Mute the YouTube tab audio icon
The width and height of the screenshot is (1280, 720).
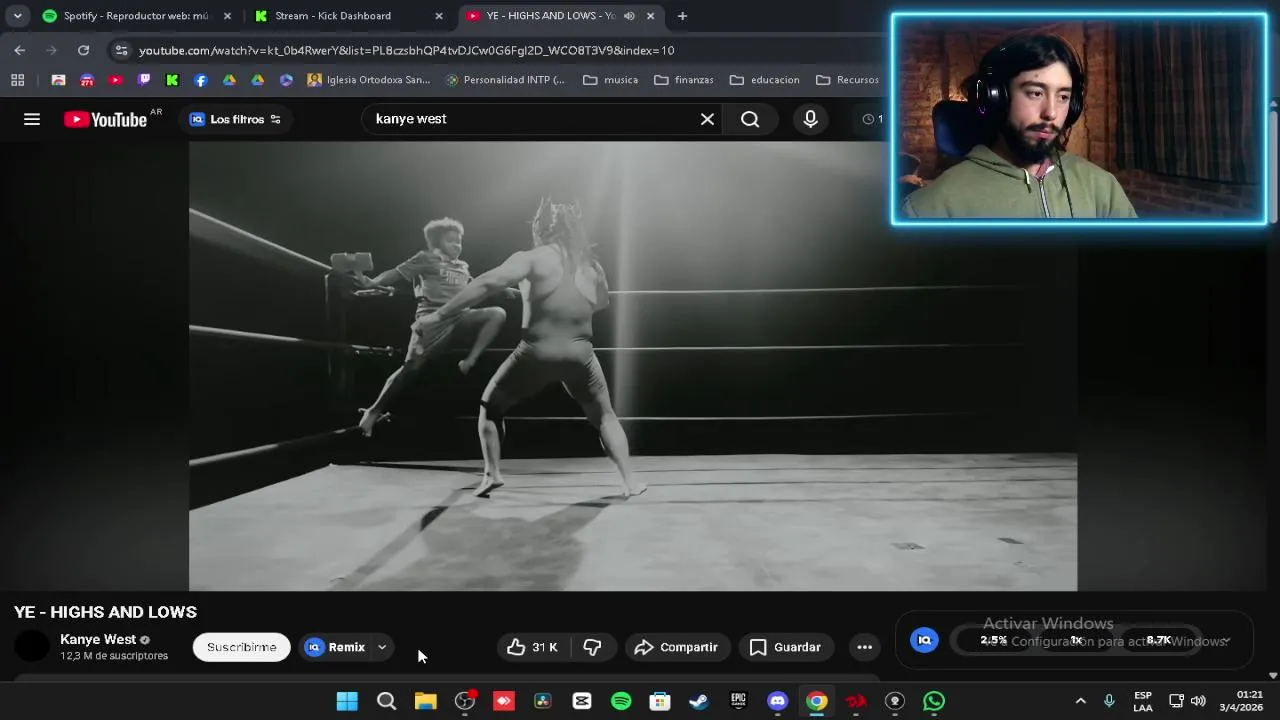tap(629, 16)
